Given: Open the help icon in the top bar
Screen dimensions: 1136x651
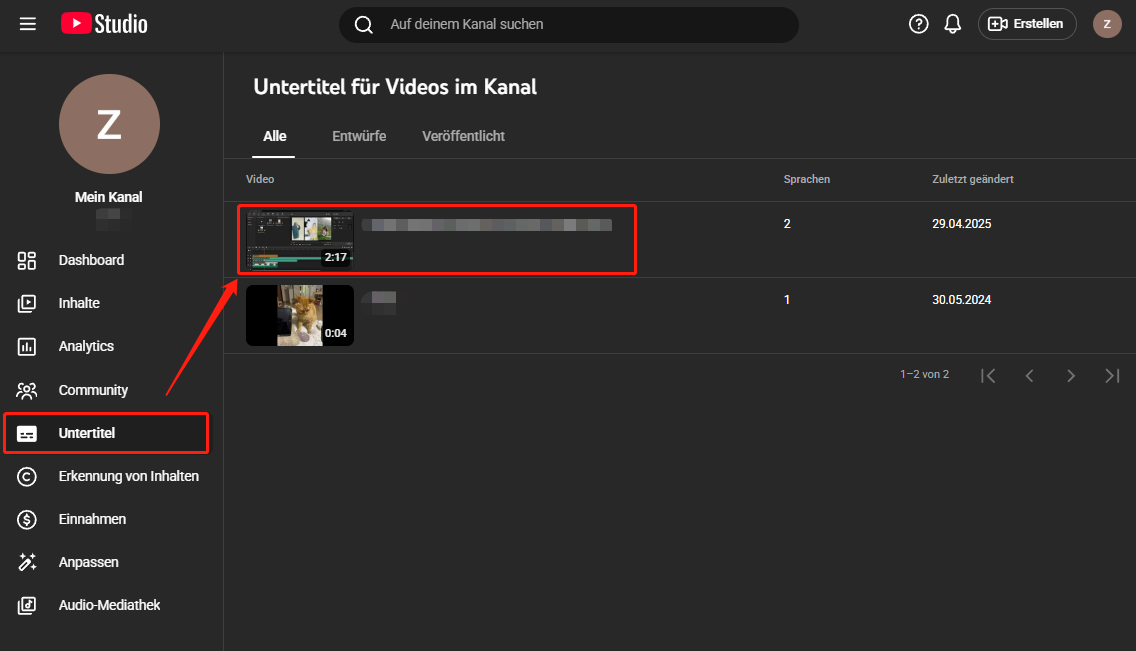Looking at the screenshot, I should (x=918, y=23).
